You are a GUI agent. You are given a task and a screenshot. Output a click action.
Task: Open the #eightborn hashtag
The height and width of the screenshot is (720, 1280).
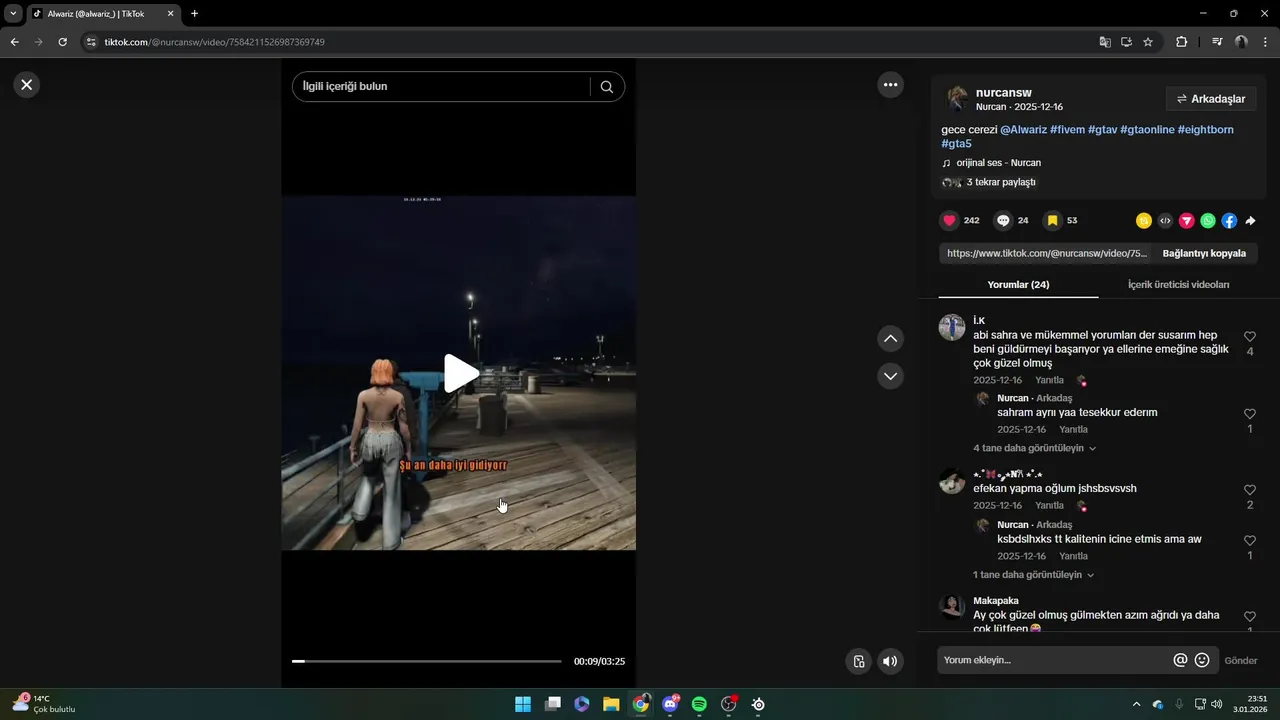1205,130
